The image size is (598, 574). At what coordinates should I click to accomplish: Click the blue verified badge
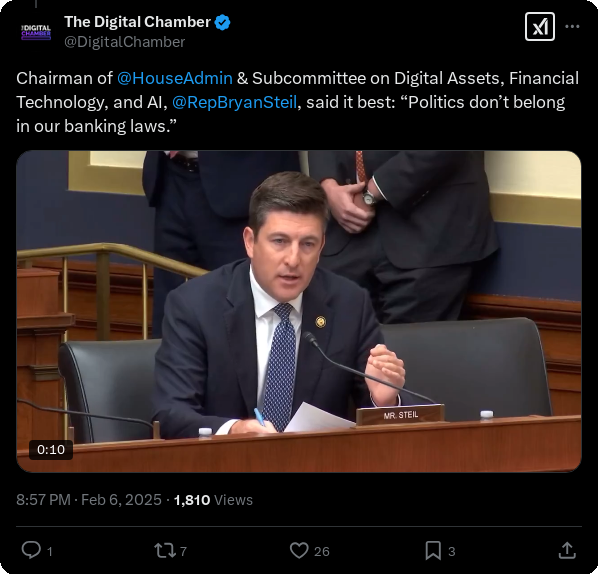coord(222,23)
